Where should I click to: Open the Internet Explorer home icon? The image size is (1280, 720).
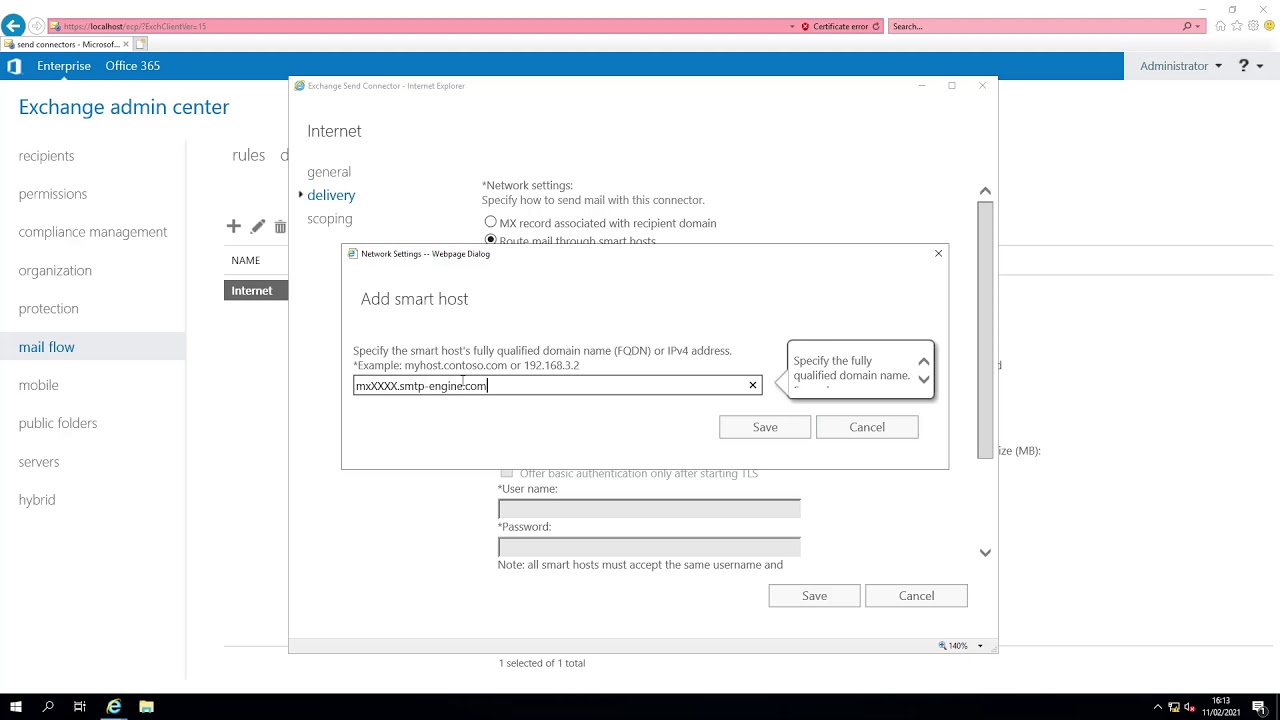click(1220, 26)
